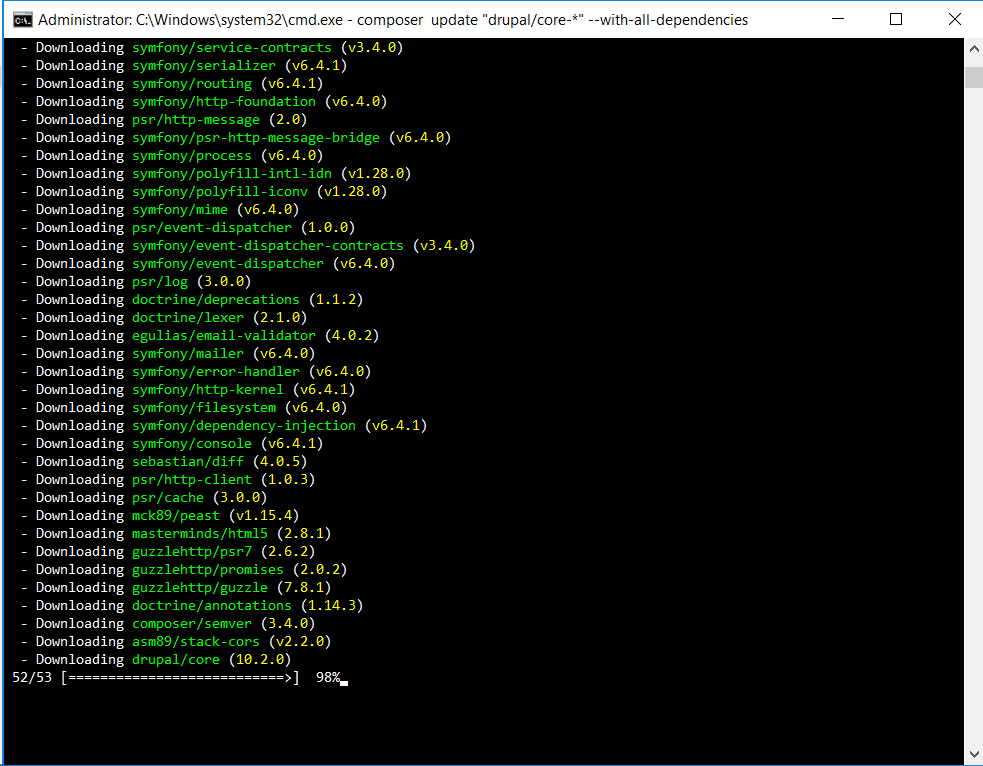Click doctrine/lexer package name
This screenshot has width=983, height=766.
coord(187,318)
